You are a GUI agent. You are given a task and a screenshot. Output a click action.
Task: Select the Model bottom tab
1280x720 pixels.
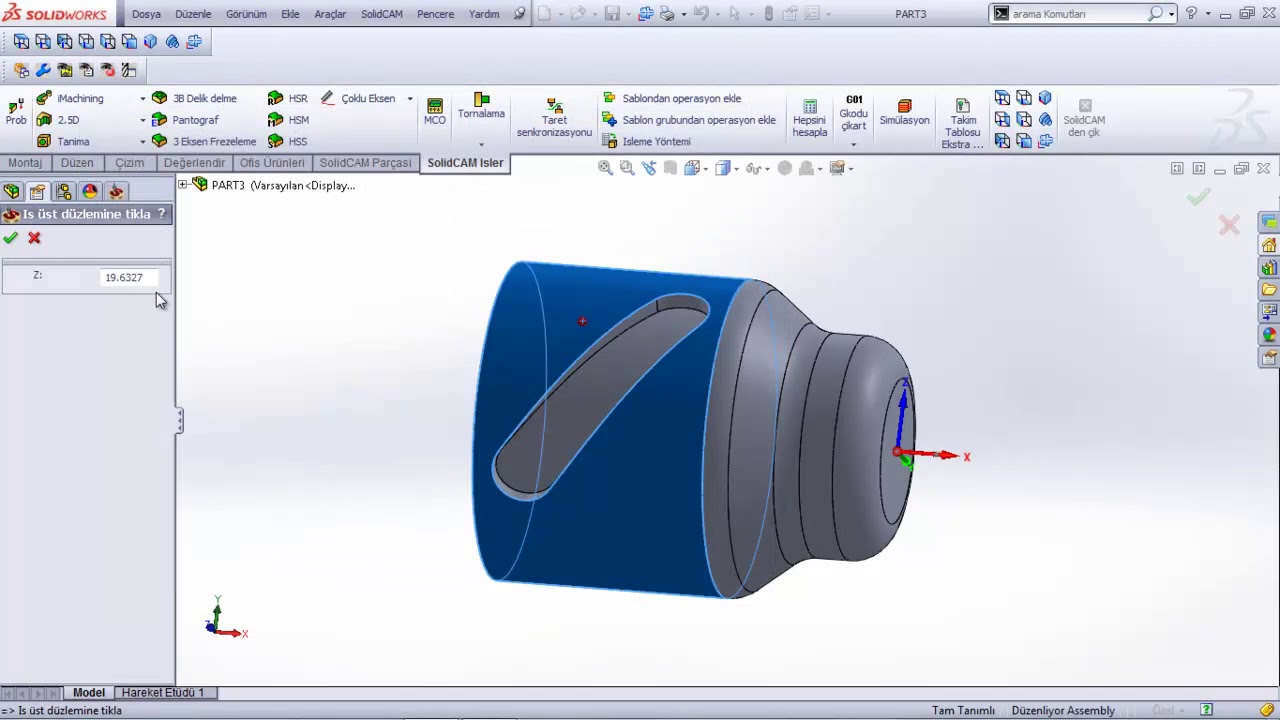[x=88, y=692]
